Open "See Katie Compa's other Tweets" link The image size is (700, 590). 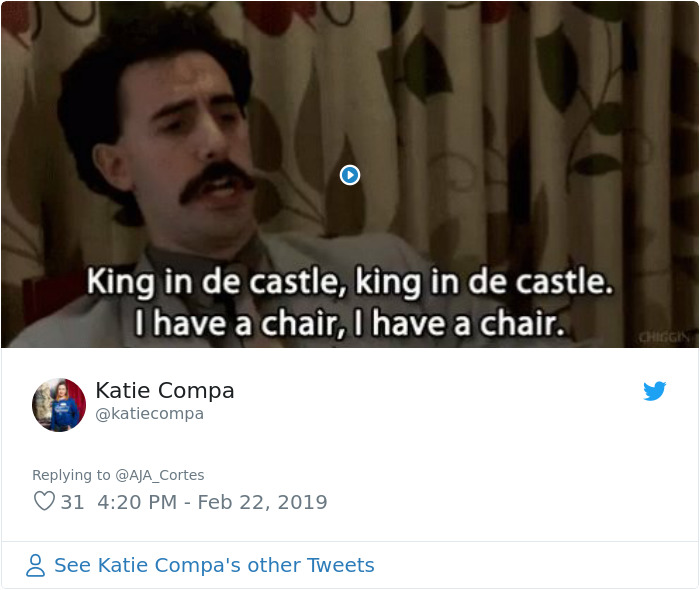(214, 566)
